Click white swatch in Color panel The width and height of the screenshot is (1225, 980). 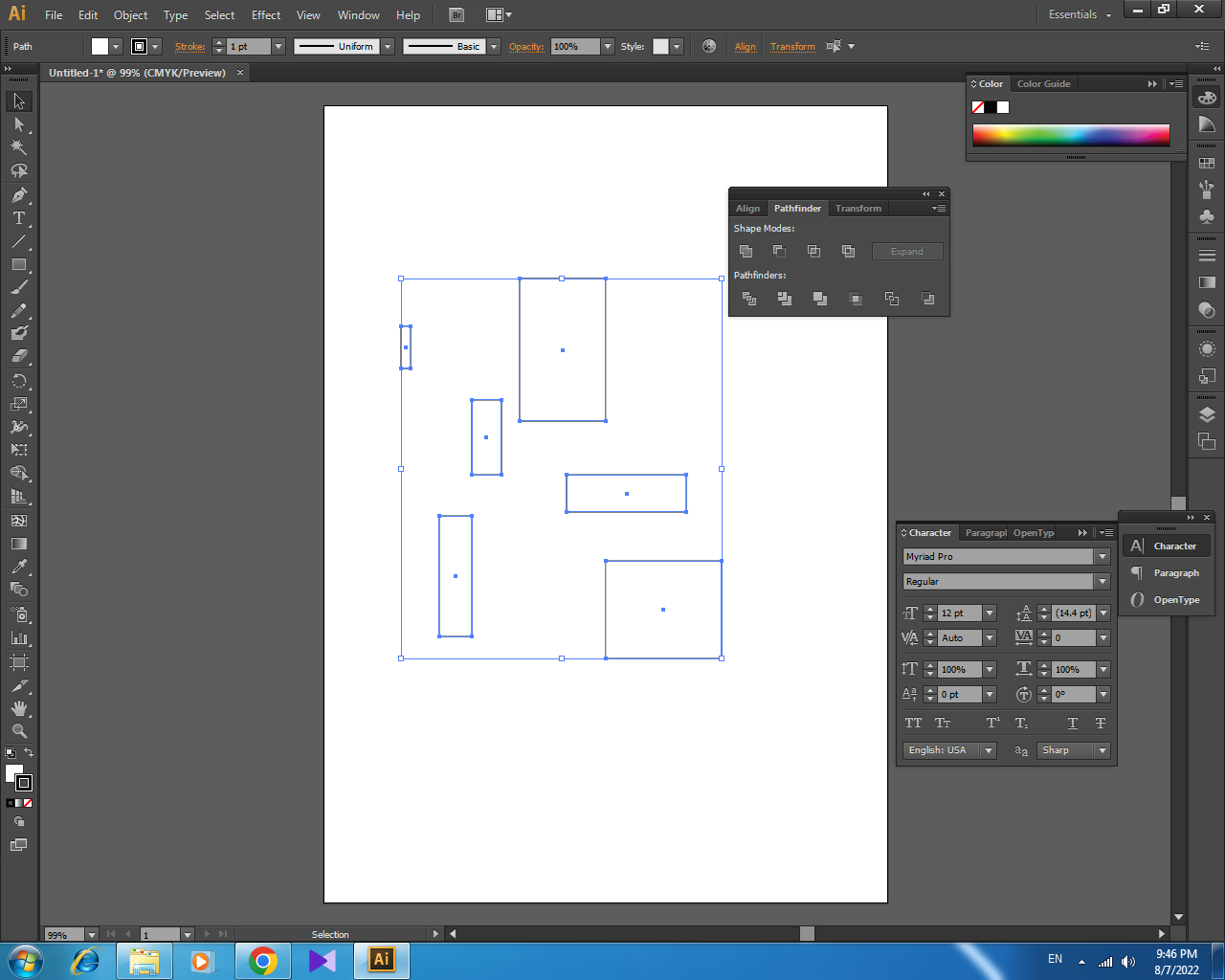[1003, 107]
